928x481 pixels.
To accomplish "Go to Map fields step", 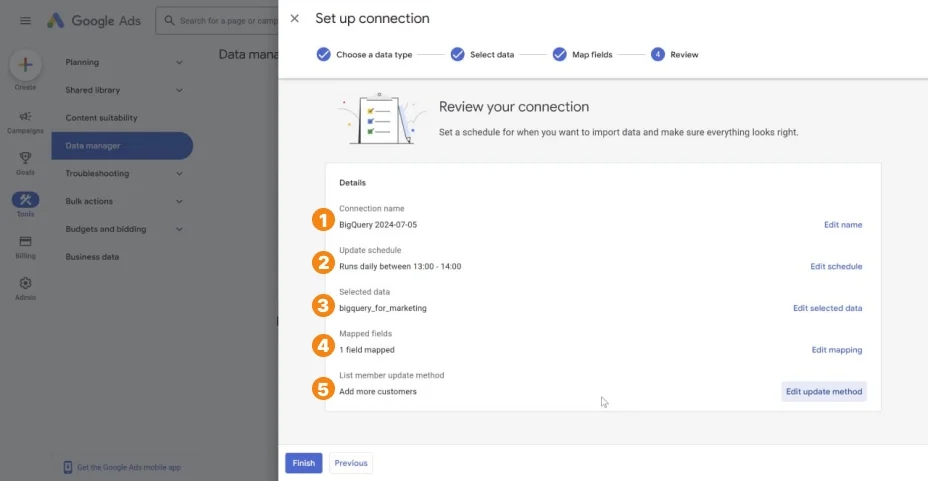I will tap(582, 54).
